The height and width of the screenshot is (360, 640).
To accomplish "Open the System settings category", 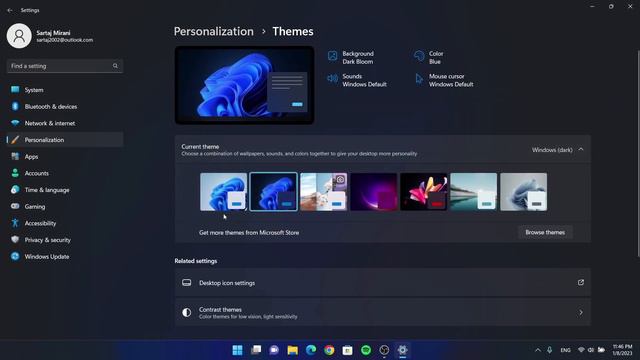I will [65, 90].
